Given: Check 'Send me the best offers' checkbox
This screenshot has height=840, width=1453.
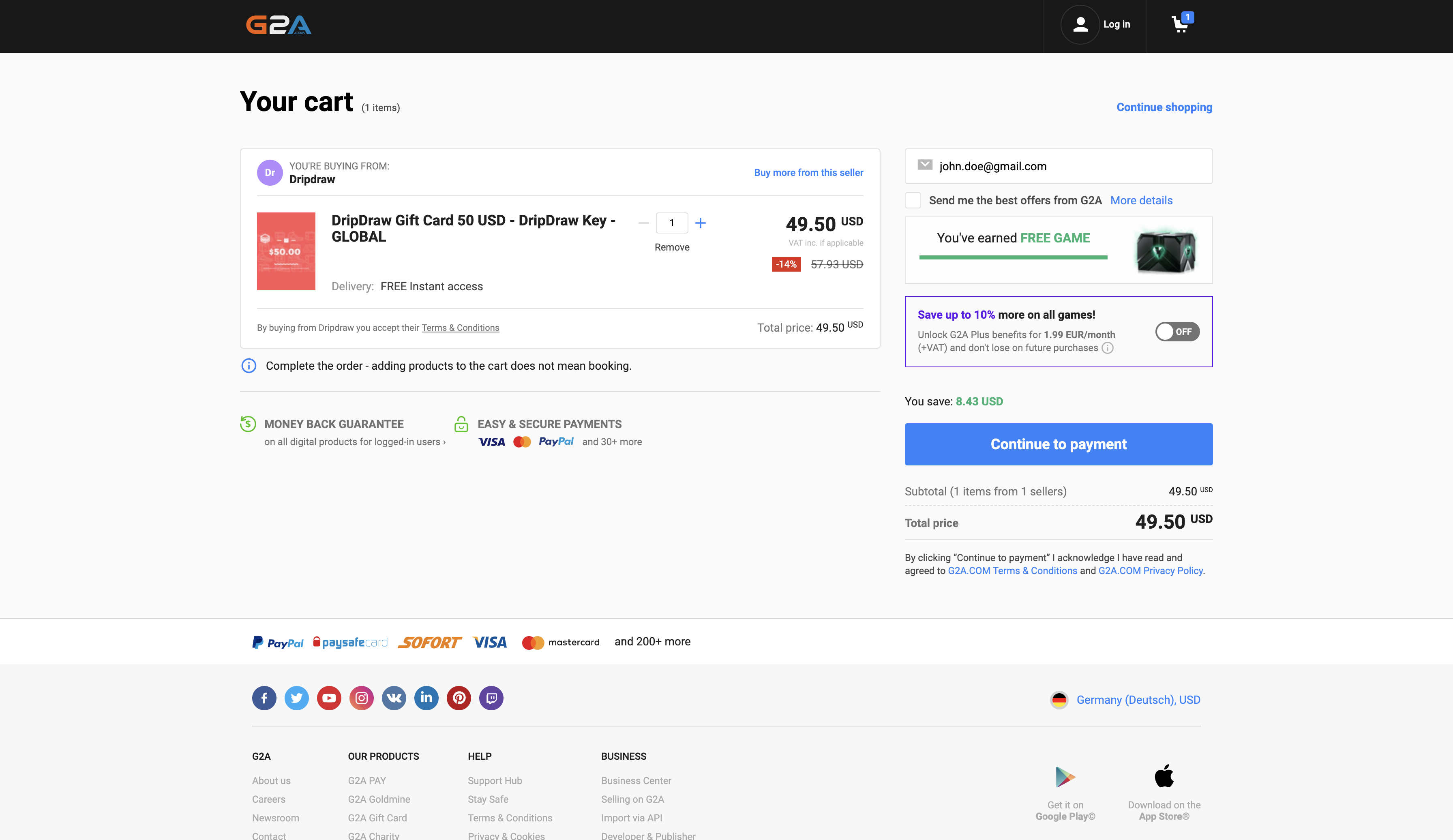Looking at the screenshot, I should click(913, 200).
